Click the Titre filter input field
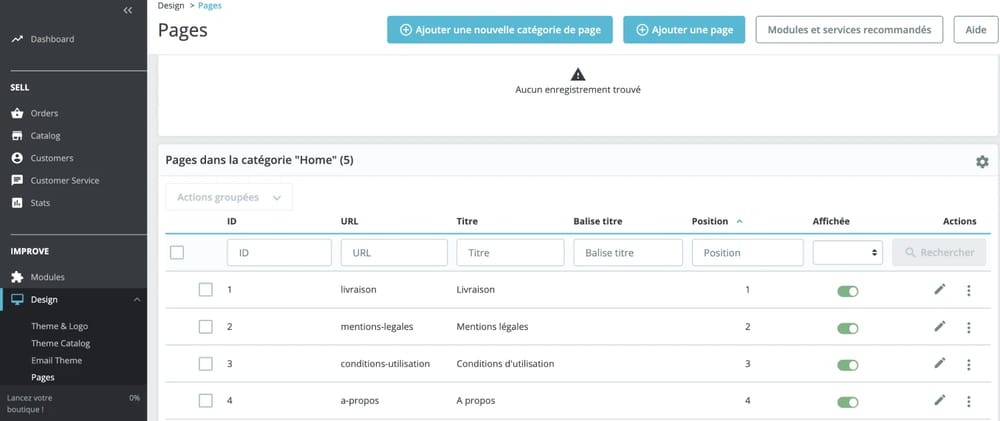 click(510, 253)
